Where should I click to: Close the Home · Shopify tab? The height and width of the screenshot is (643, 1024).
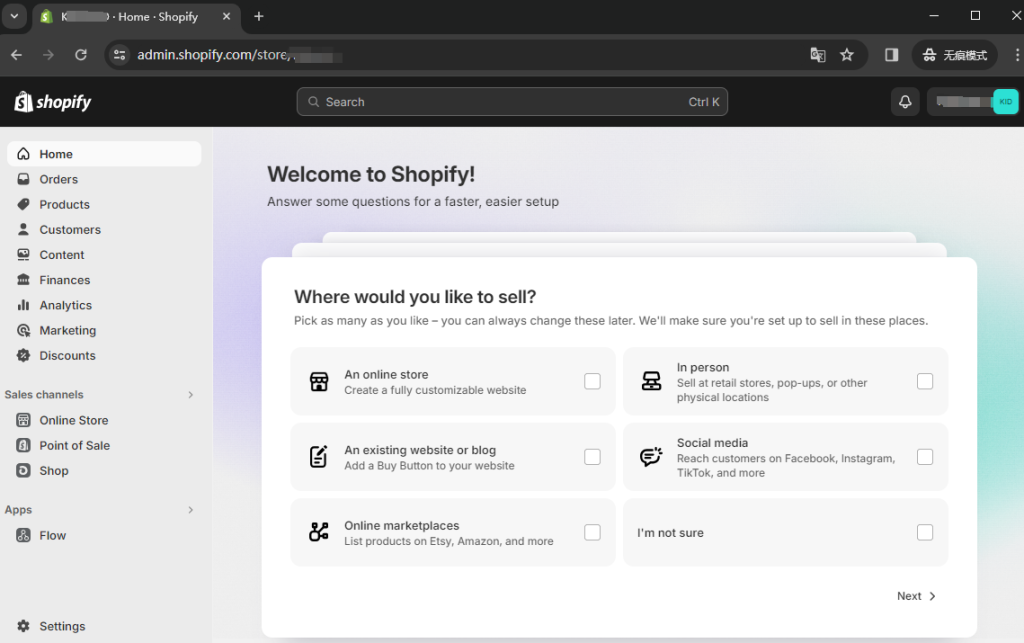(x=227, y=16)
